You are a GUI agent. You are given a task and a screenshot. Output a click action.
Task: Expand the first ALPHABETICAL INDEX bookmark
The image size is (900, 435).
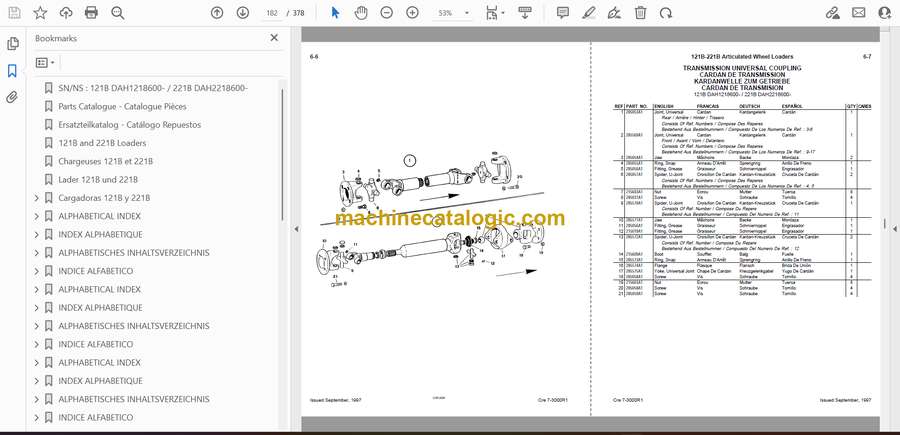[37, 216]
